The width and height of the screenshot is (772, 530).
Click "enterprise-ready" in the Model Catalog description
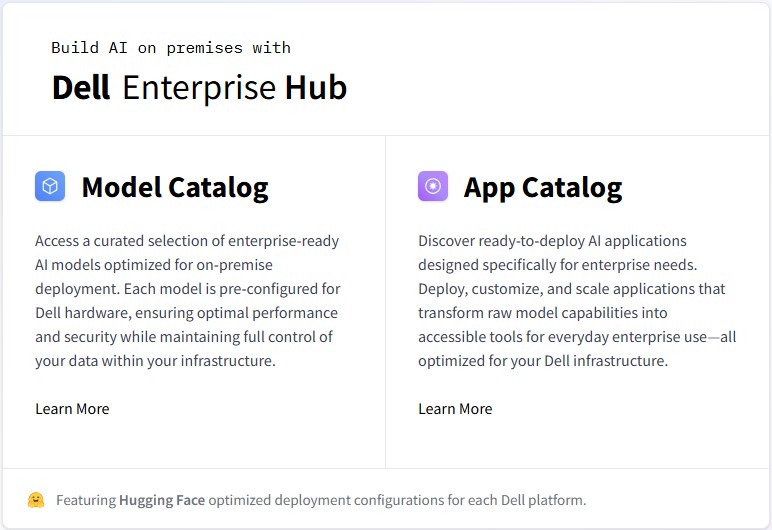pos(284,241)
